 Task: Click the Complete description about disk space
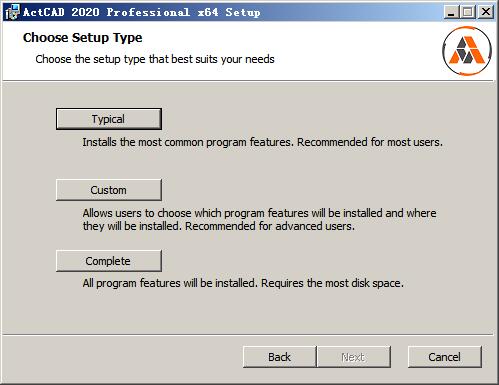click(x=243, y=283)
